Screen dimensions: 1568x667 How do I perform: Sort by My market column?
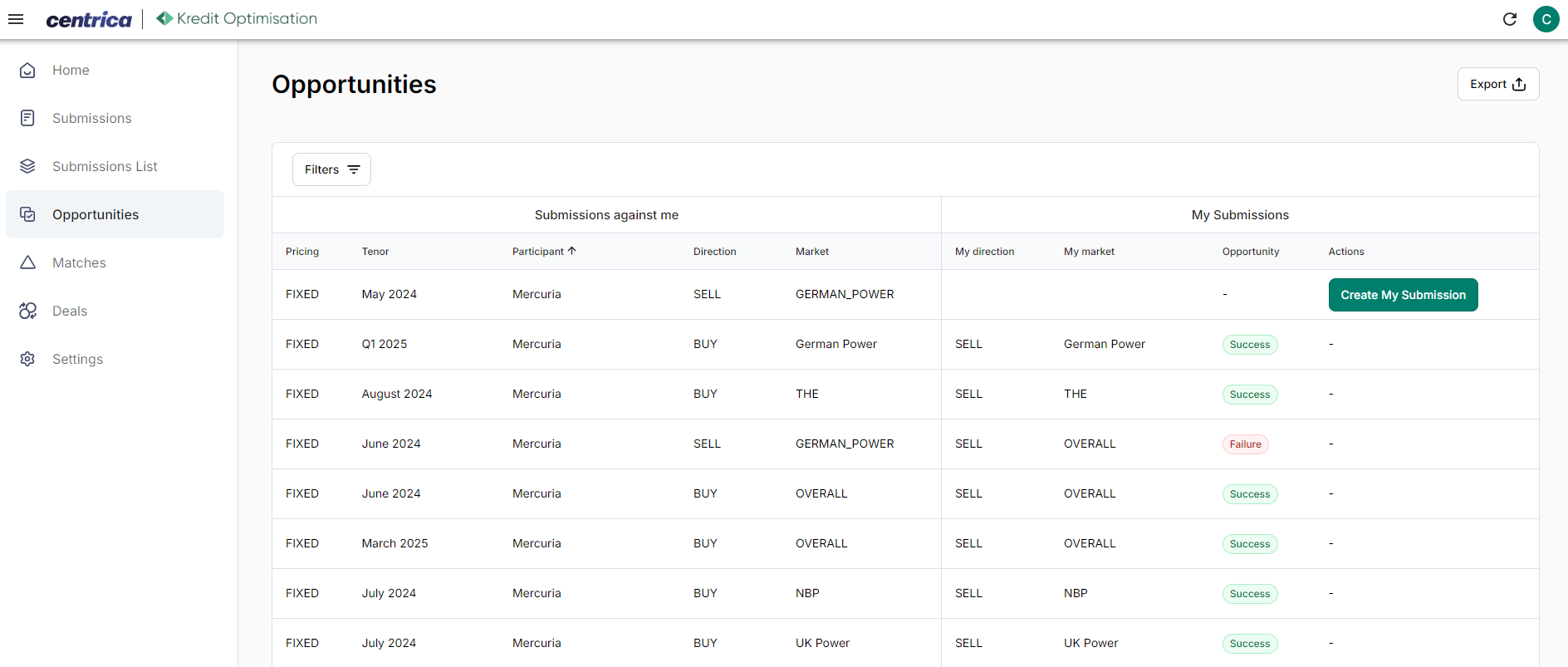1089,252
